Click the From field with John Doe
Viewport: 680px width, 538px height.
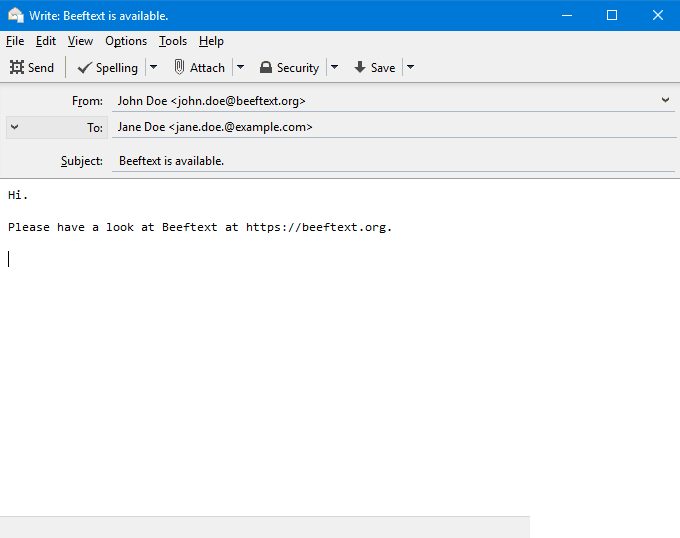coord(393,101)
